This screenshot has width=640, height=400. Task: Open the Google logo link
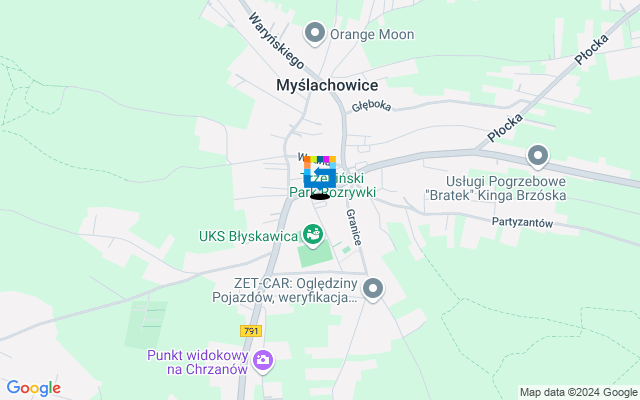(x=33, y=388)
